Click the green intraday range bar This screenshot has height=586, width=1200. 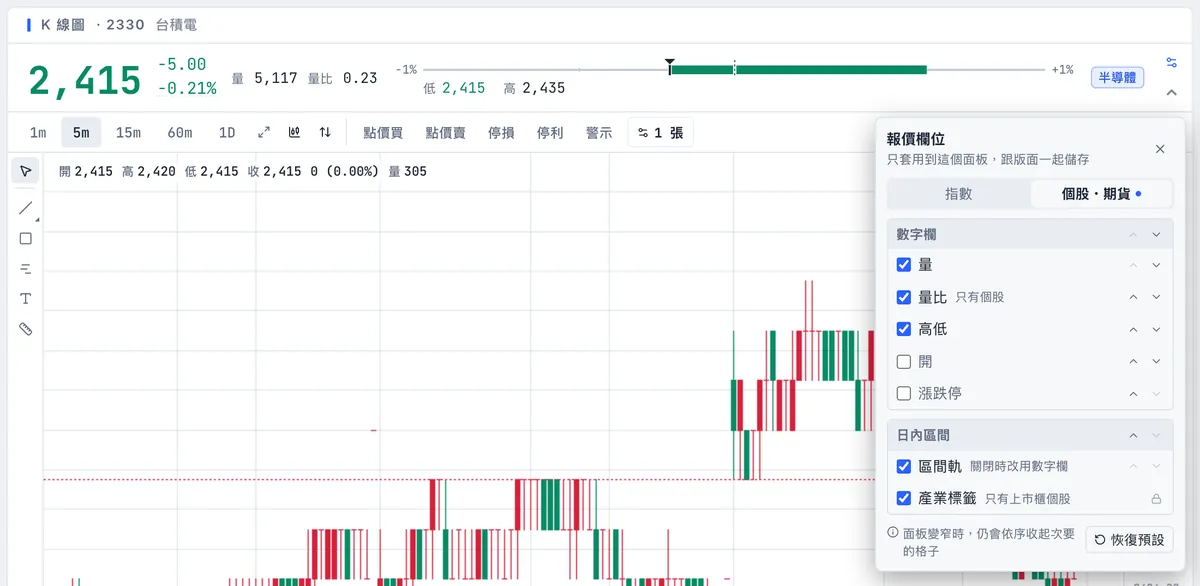798,70
